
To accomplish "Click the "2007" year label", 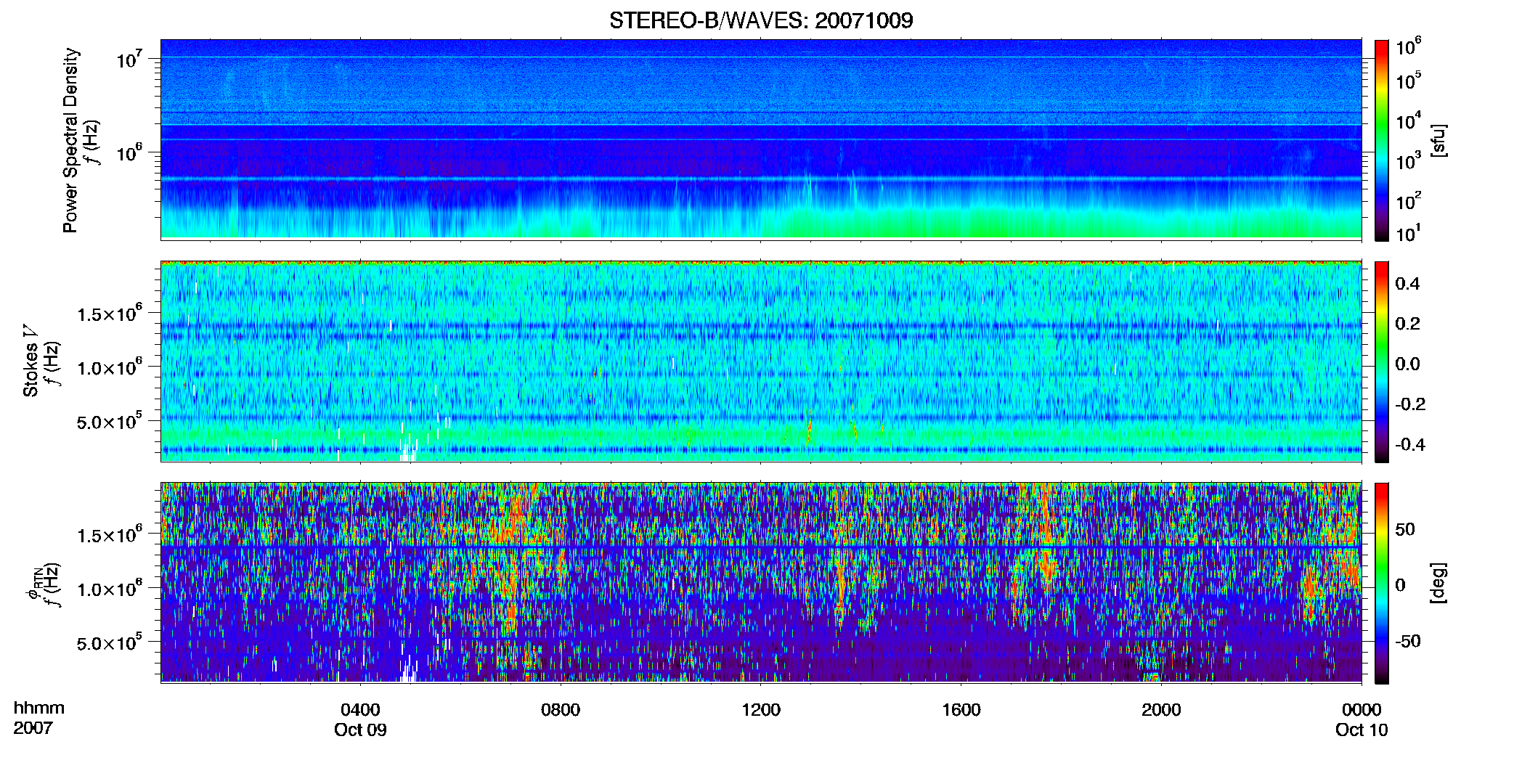I will point(33,728).
